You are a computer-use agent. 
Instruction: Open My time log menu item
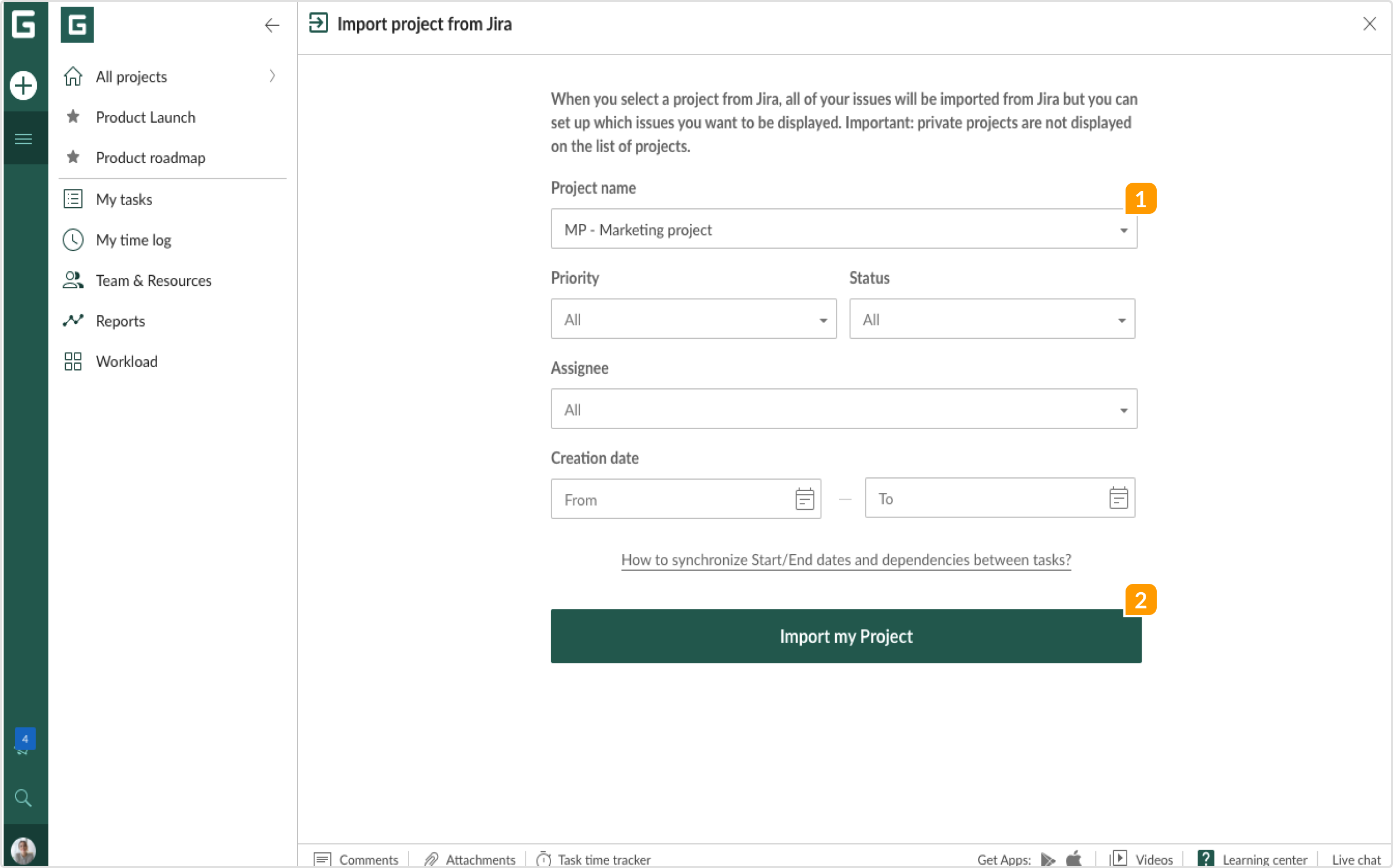133,240
